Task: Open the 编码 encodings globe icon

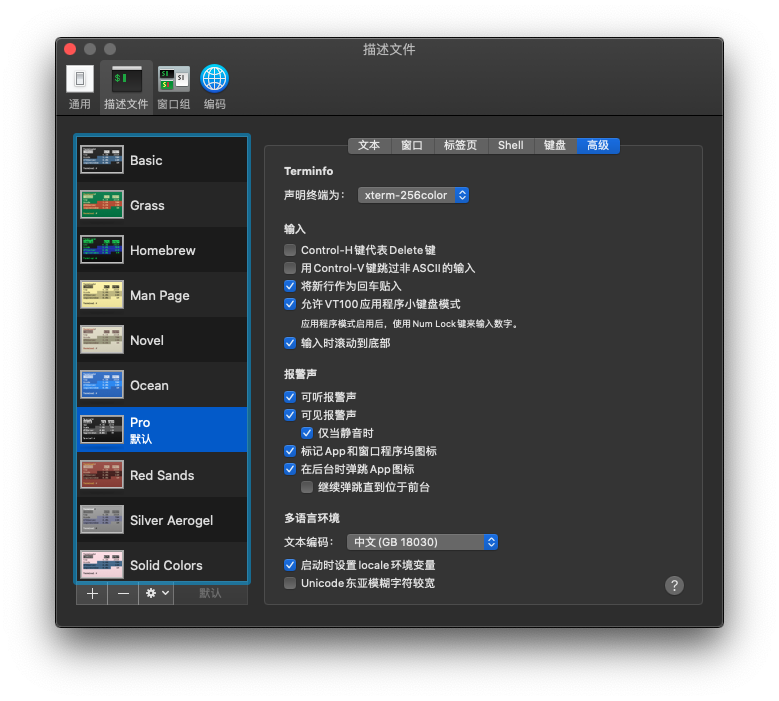Action: (x=214, y=86)
